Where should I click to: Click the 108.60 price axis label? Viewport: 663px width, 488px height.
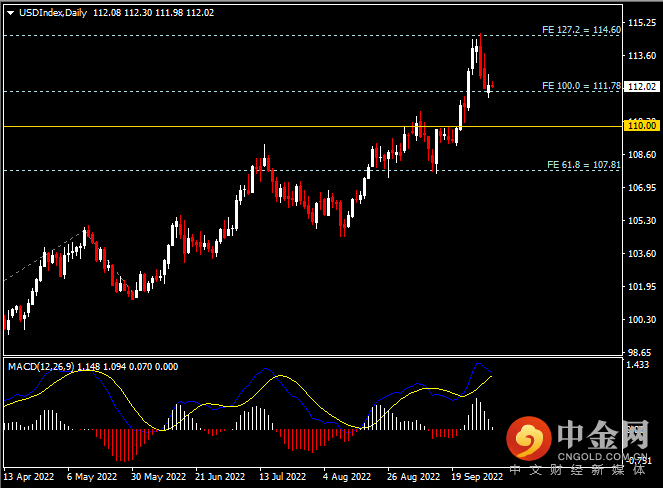point(642,155)
